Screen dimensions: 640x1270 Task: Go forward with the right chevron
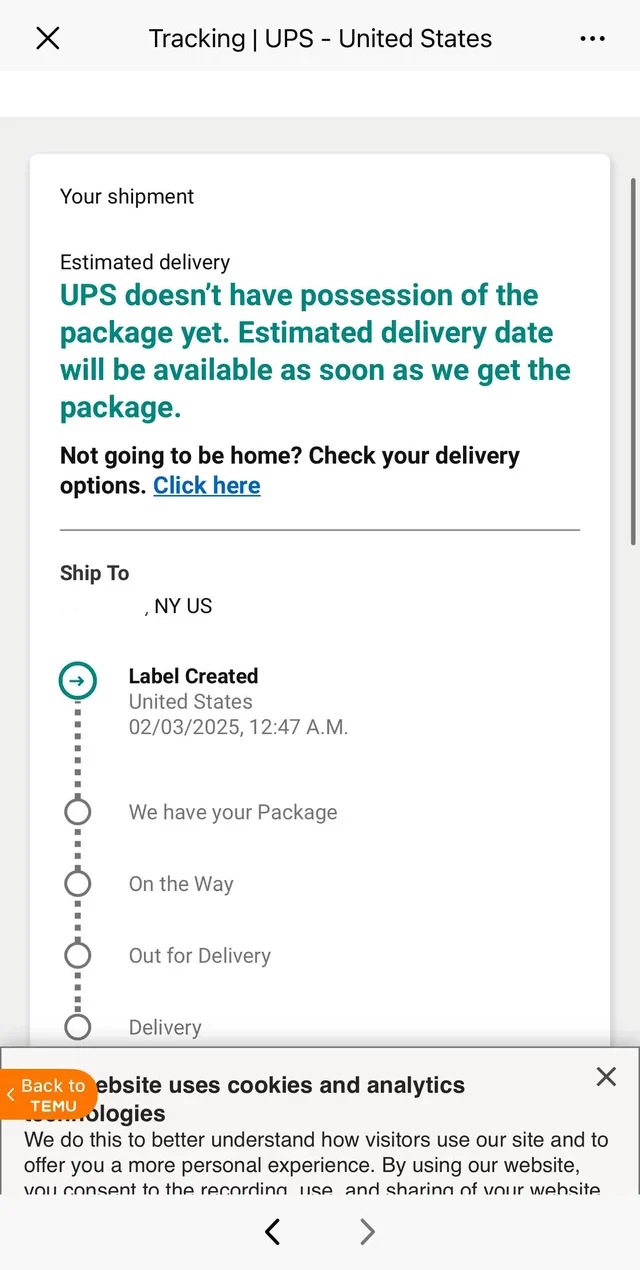coord(367,1232)
